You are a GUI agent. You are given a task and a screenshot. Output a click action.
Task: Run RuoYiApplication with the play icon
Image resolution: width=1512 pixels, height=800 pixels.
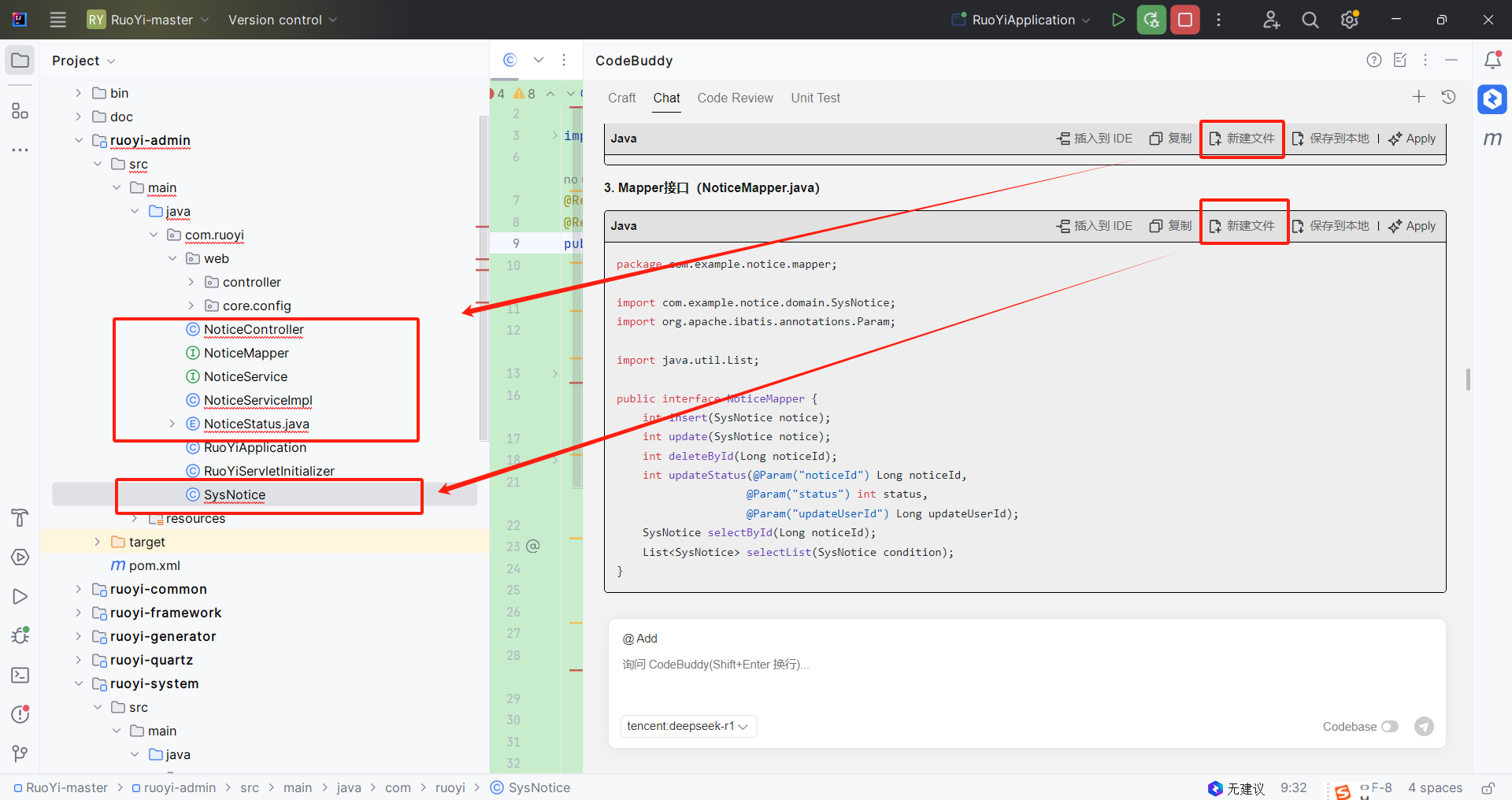tap(1117, 20)
